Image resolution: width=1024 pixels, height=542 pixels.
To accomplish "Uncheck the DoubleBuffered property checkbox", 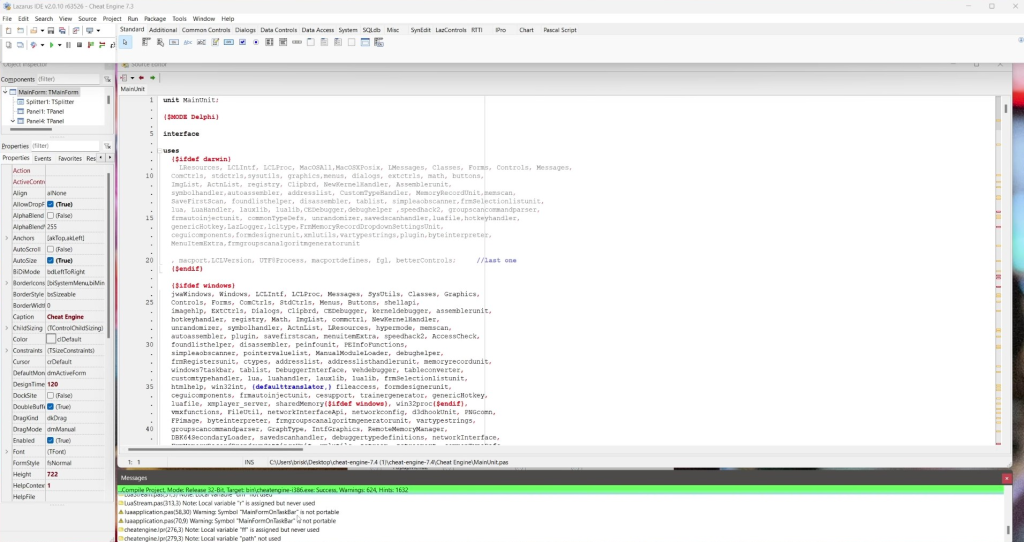I will coord(51,407).
